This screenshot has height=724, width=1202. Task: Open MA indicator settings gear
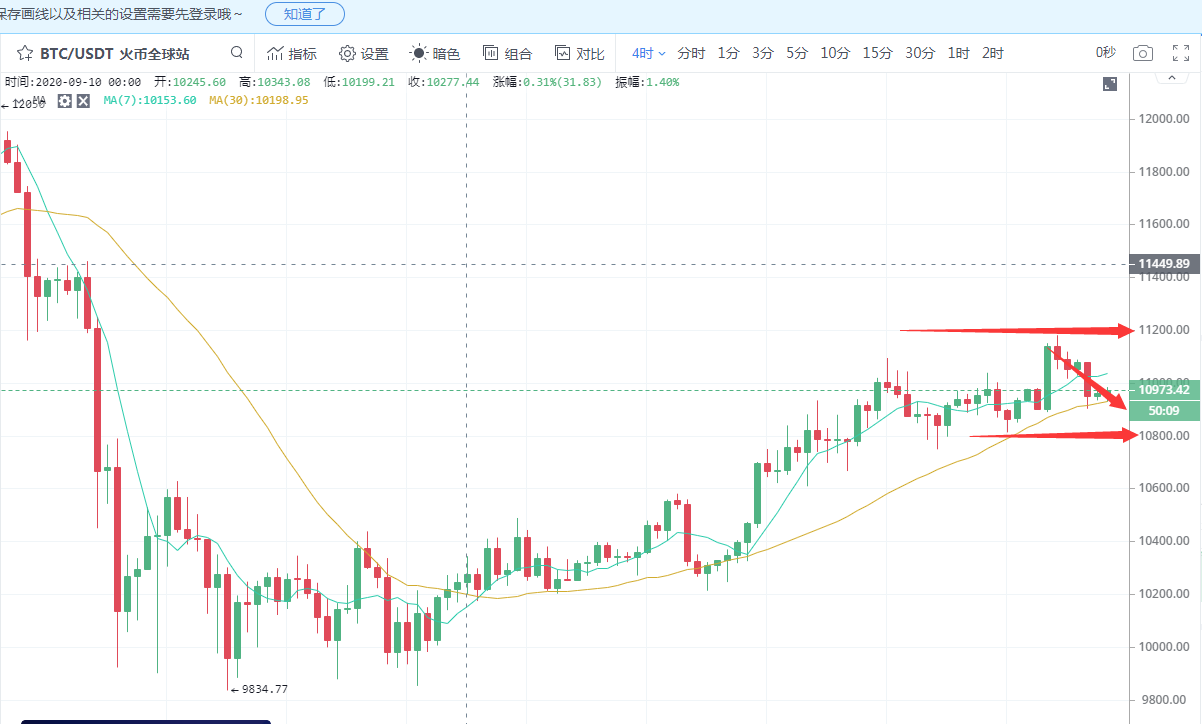[x=65, y=100]
